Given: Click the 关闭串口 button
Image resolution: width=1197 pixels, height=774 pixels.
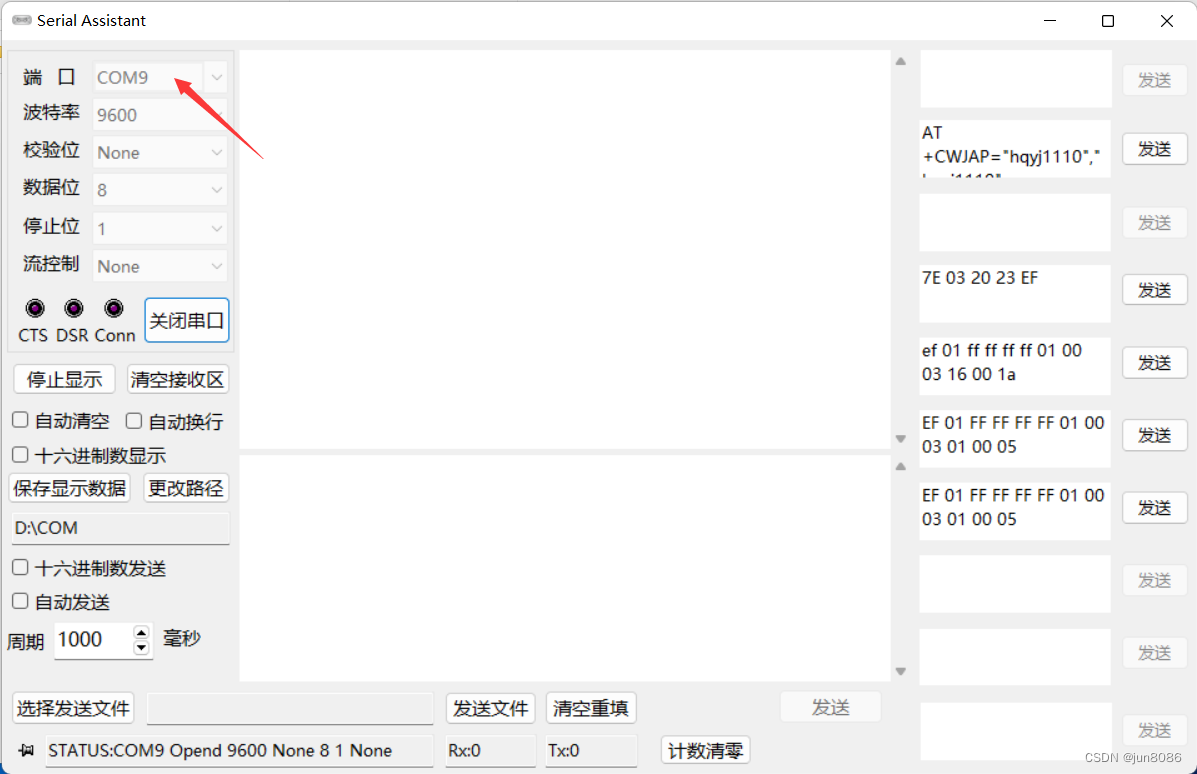Looking at the screenshot, I should [186, 320].
